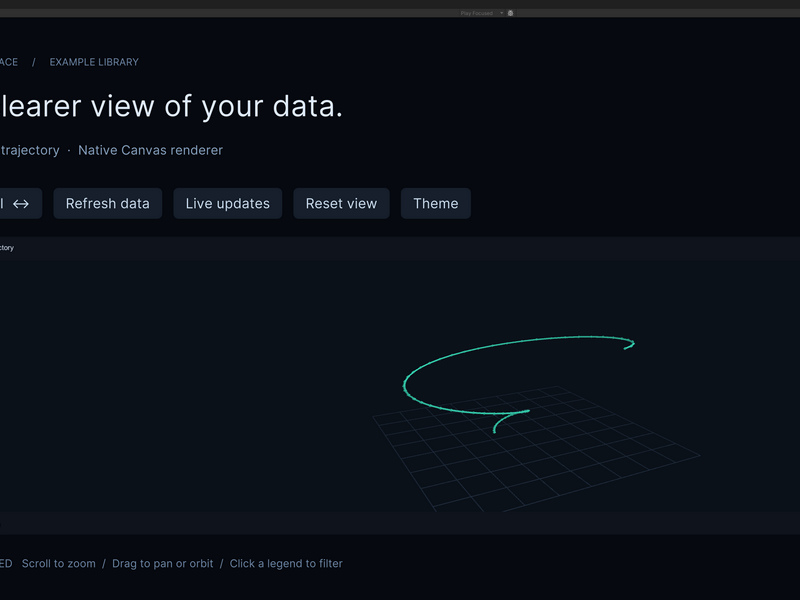Click the Reset view button
Screen dimensions: 800x600
tap(341, 204)
